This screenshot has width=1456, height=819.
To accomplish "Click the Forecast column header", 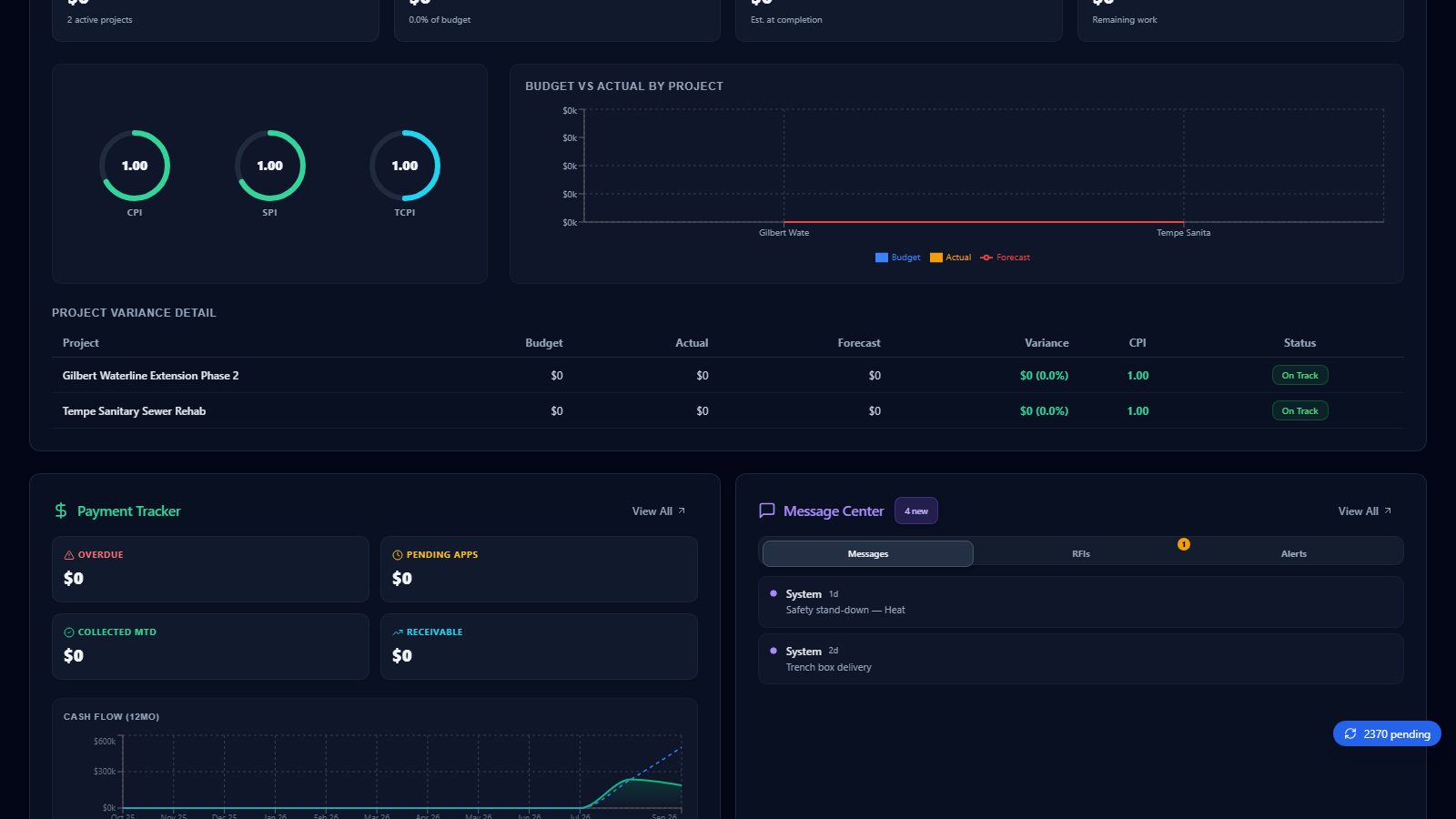I will pyautogui.click(x=859, y=343).
